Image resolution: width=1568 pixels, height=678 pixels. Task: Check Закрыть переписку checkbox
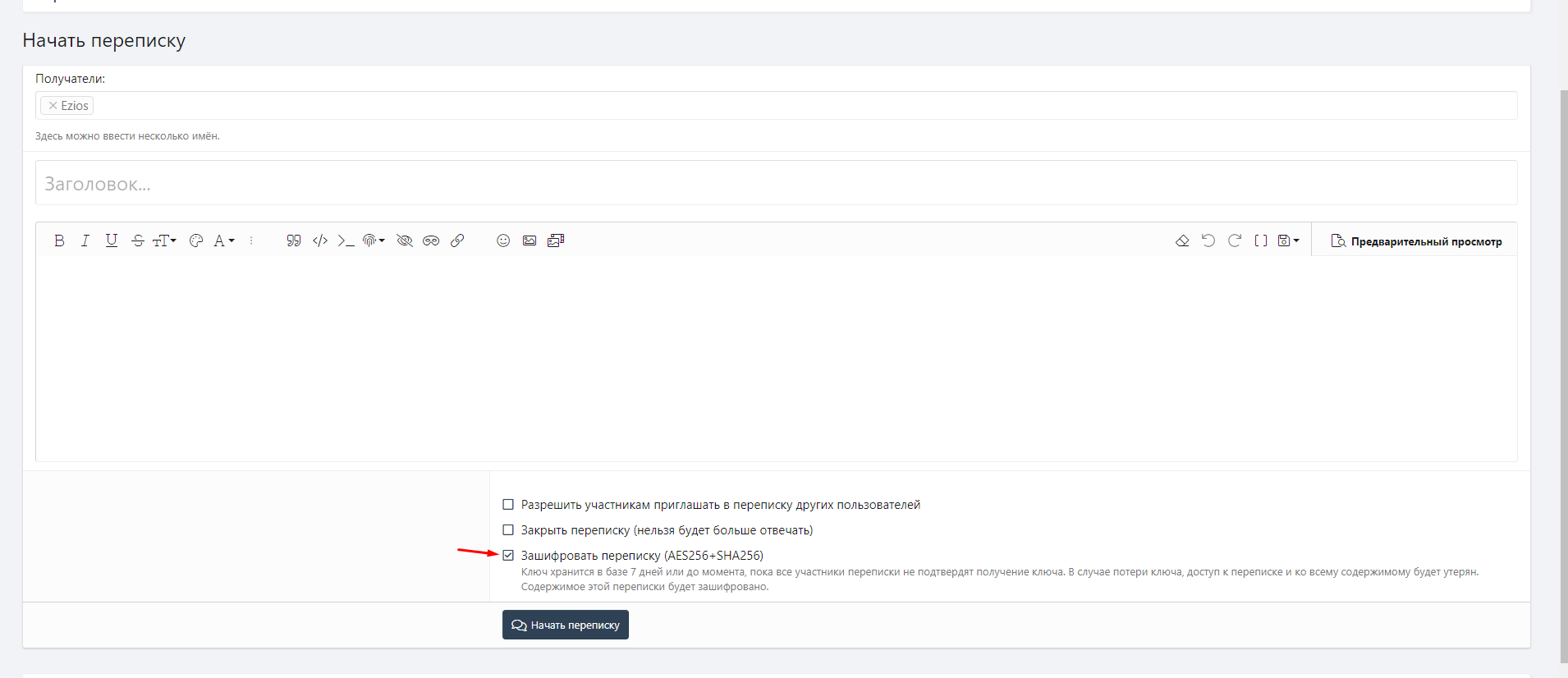[508, 530]
